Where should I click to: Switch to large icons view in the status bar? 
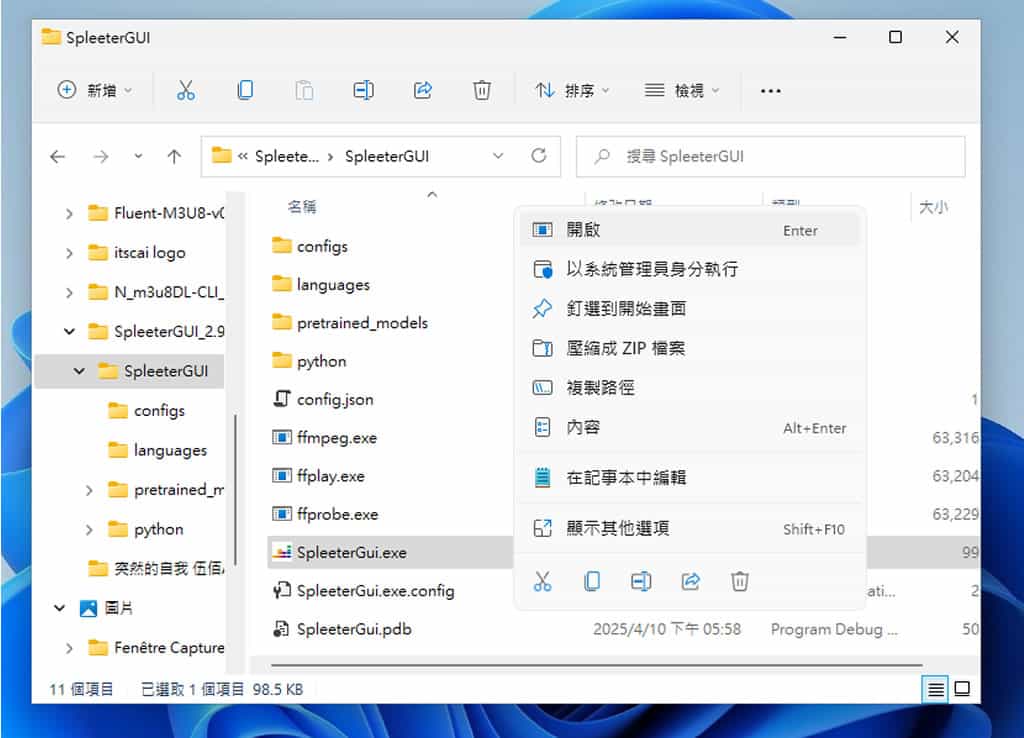[x=962, y=689]
